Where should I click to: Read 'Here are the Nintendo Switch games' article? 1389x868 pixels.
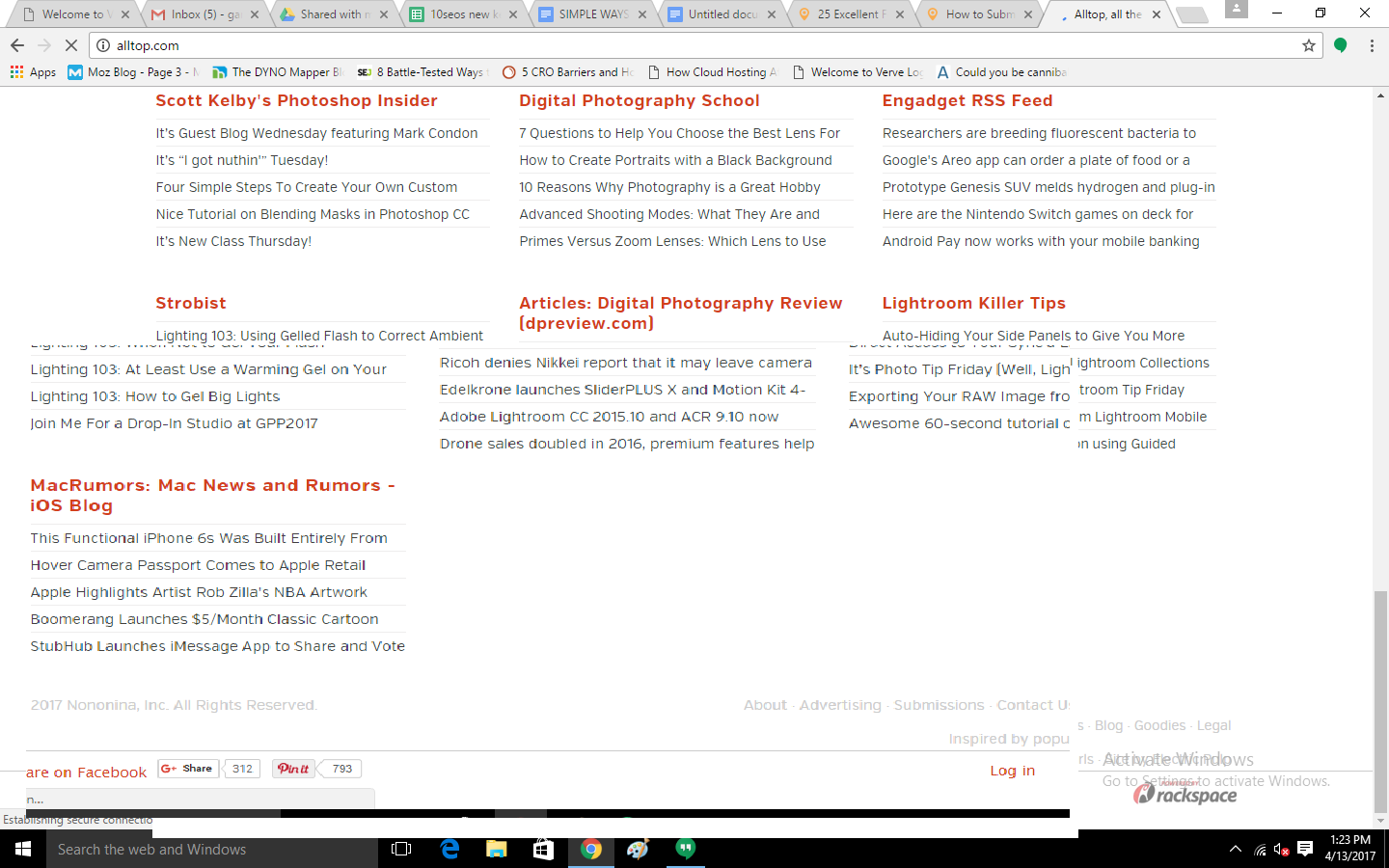click(x=1038, y=214)
